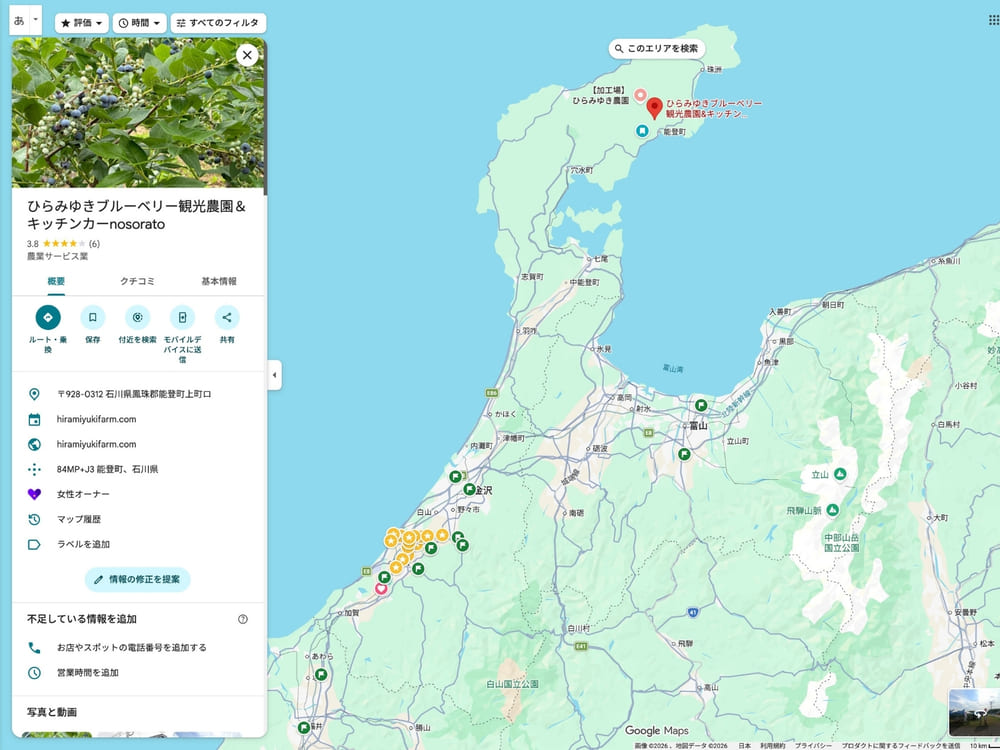This screenshot has height=750, width=1000.
Task: Click the help icon next to 不足している情報を追加
Action: coord(243,619)
